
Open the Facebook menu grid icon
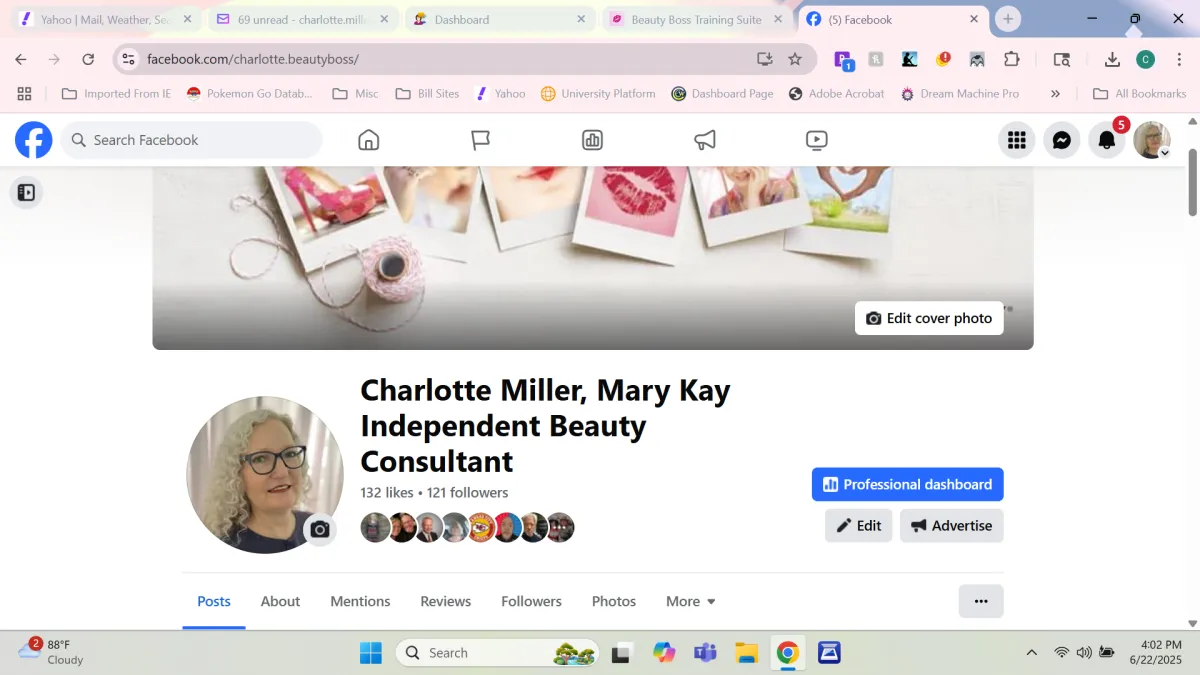[1017, 140]
